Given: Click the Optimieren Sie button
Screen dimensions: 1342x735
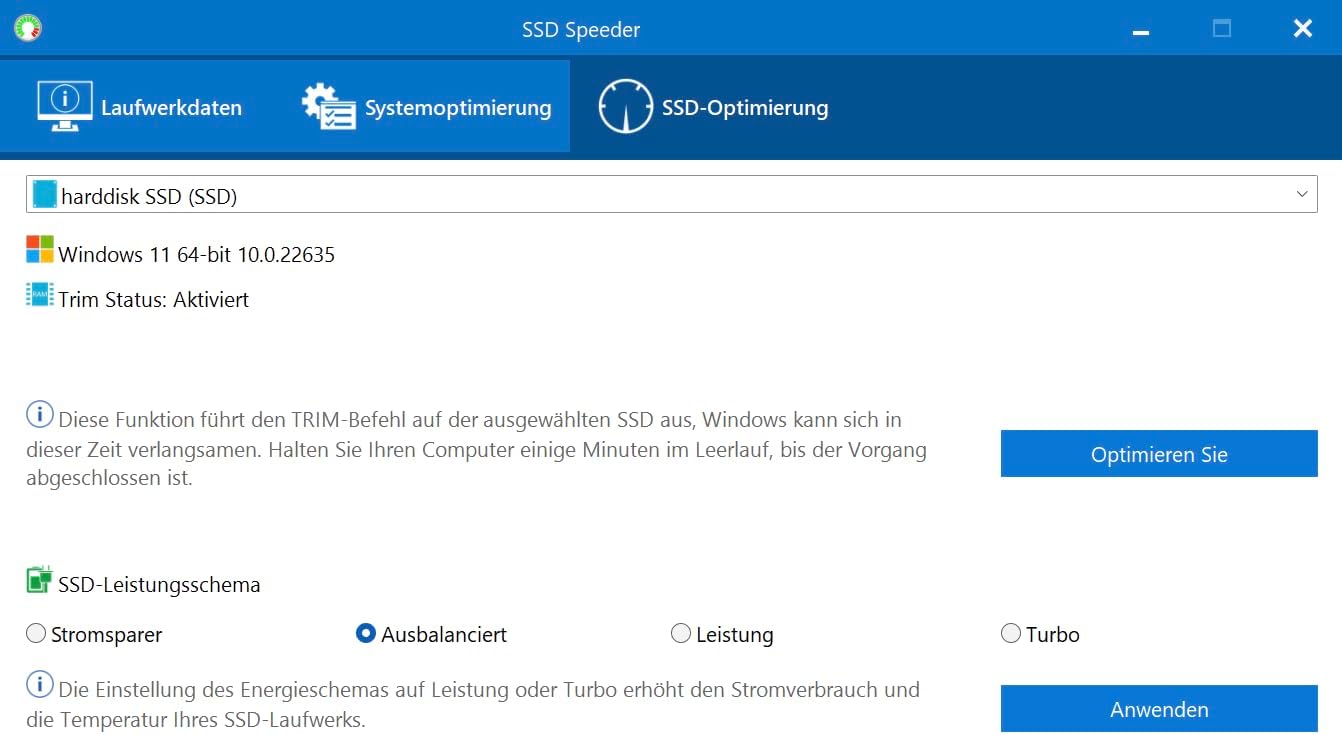Looking at the screenshot, I should 1159,454.
